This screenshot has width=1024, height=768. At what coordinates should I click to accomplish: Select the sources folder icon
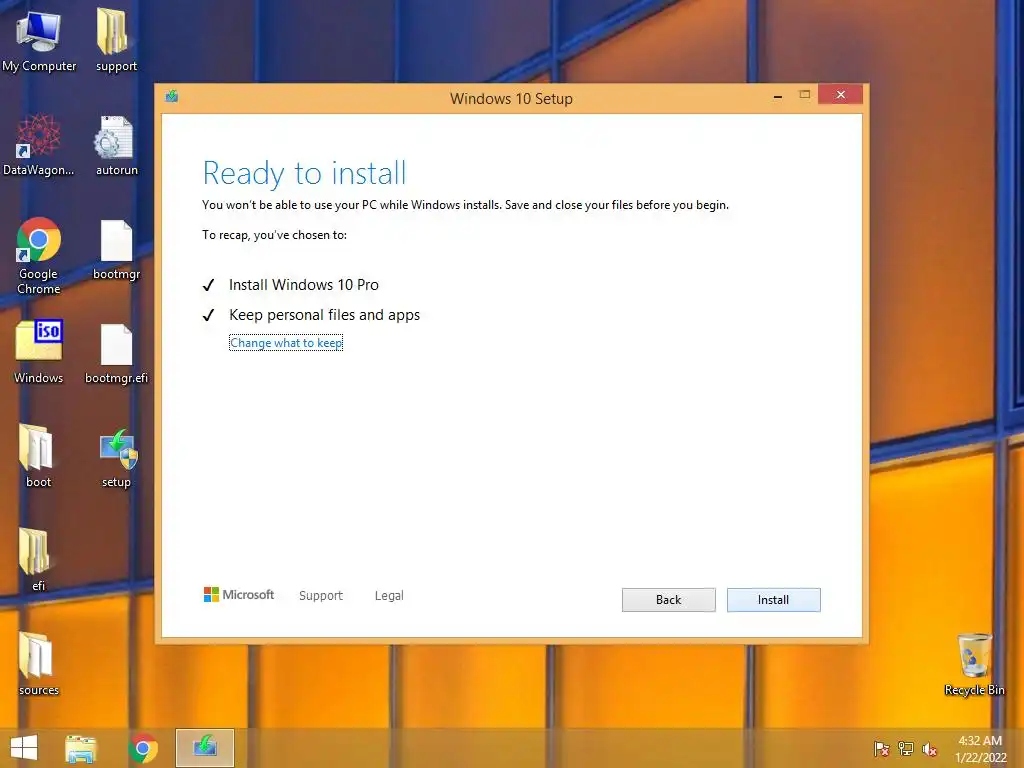point(39,664)
